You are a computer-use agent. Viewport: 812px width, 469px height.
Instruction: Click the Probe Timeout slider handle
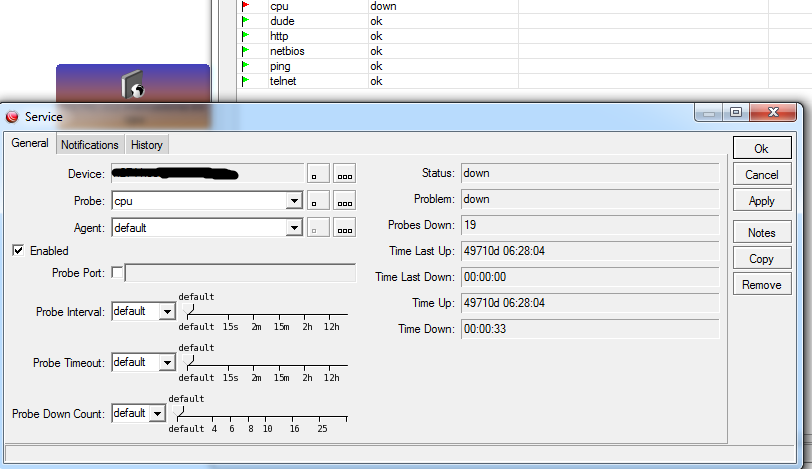coord(188,362)
